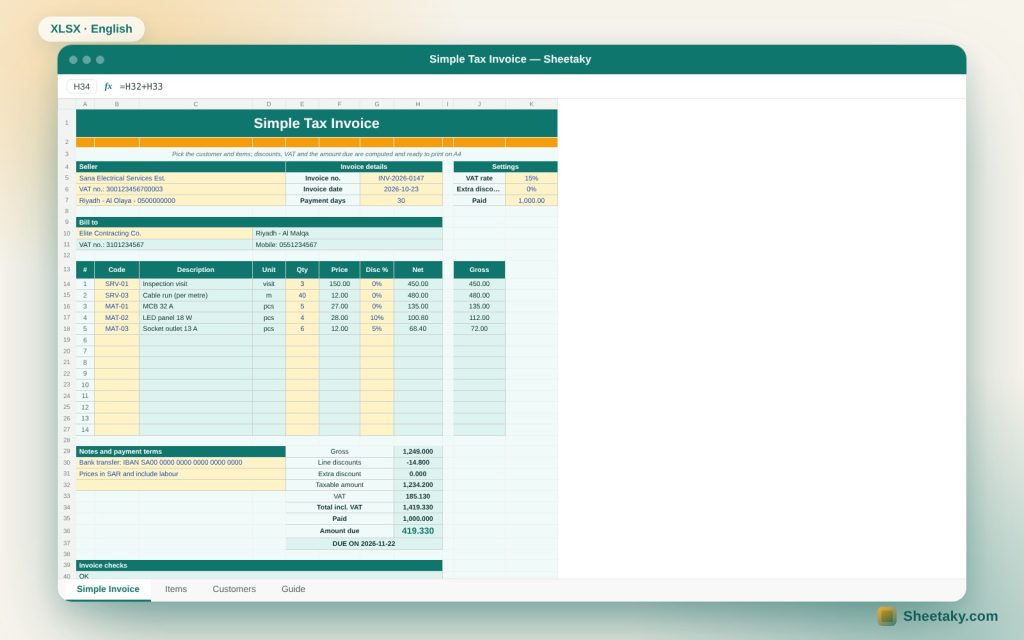Click the H34 cell reference box
Screen dimensions: 1024x640
click(82, 86)
